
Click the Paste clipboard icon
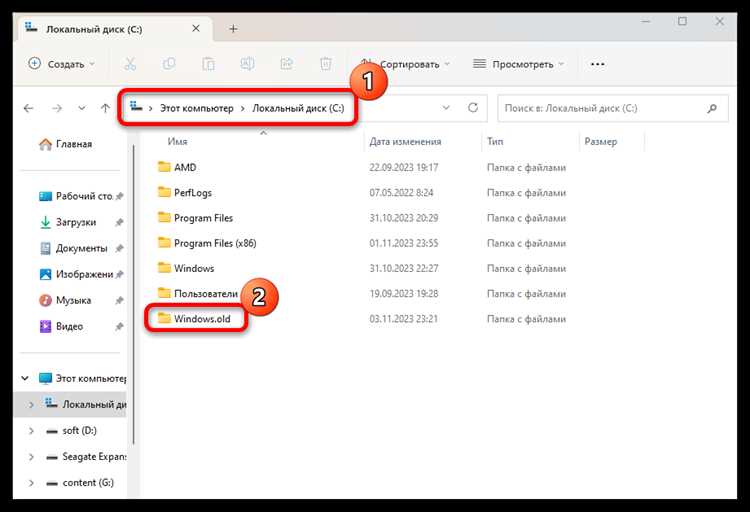click(x=209, y=64)
